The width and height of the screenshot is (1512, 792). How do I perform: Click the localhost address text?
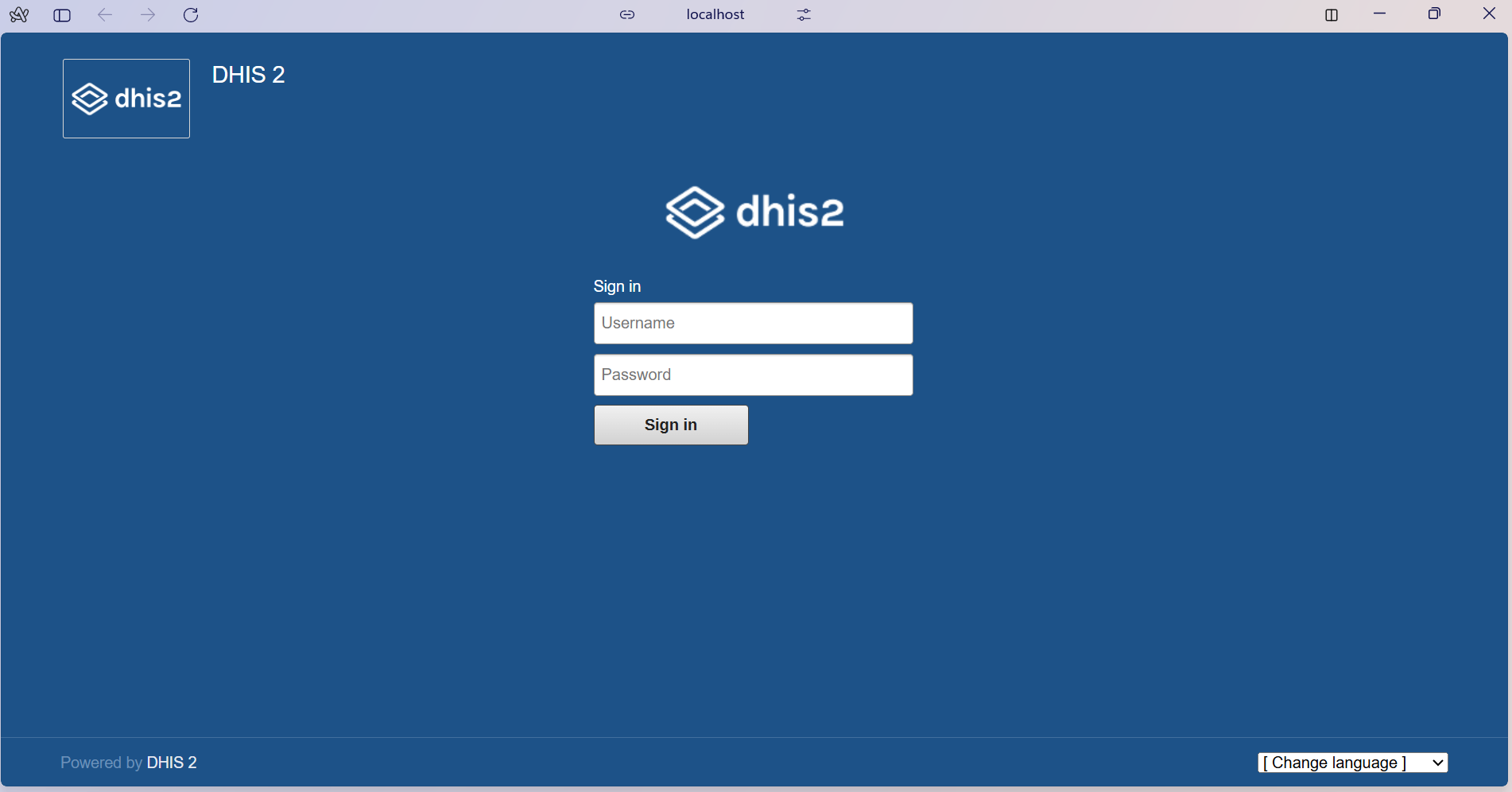(715, 14)
